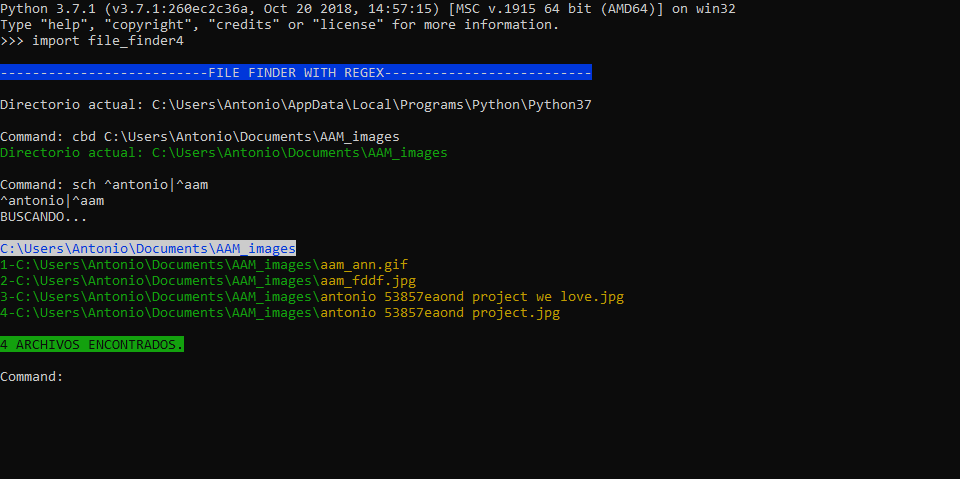Click the highlighted AAM_images folder path heading
Screen dimensions: 960x479
[148, 249]
